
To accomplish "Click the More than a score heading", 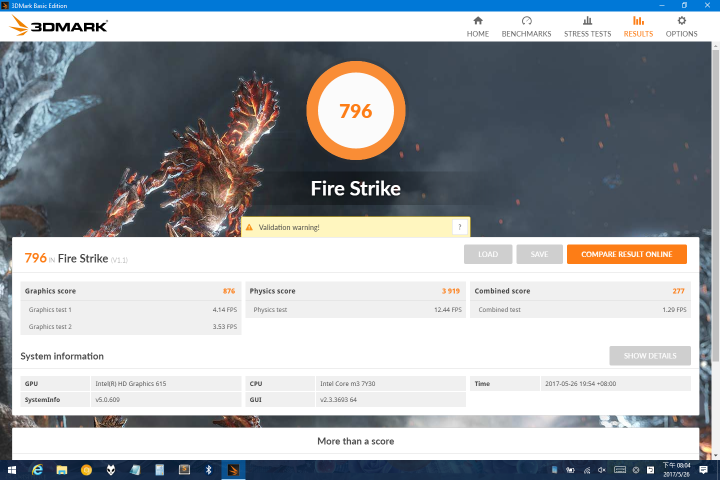I will point(356,441).
